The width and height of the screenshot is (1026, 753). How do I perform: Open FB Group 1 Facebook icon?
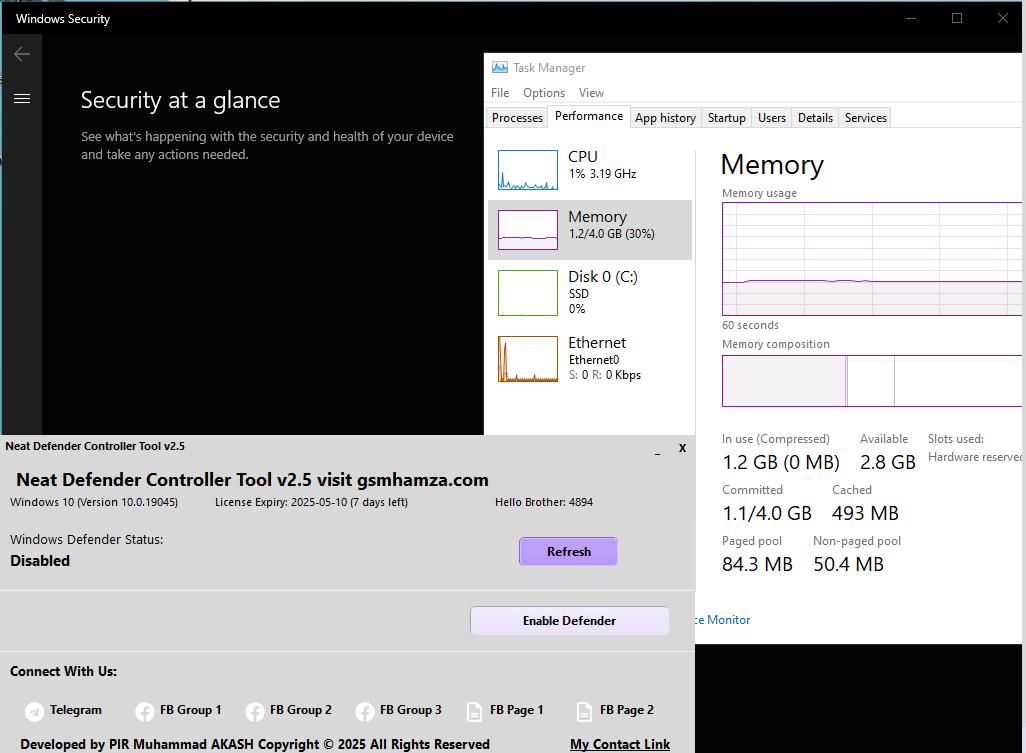(x=145, y=711)
